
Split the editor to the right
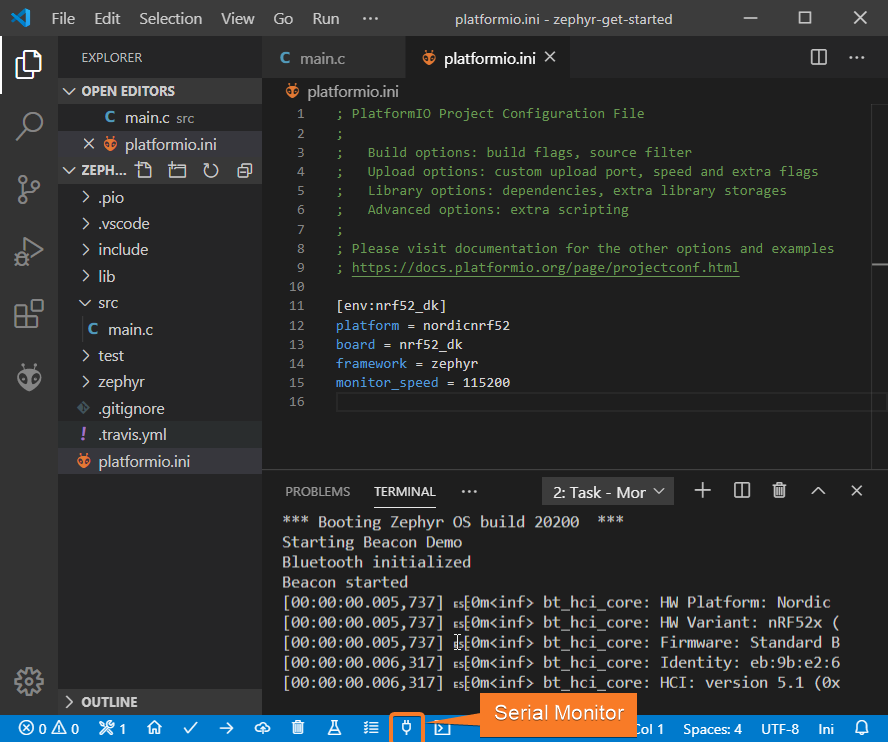[x=819, y=57]
